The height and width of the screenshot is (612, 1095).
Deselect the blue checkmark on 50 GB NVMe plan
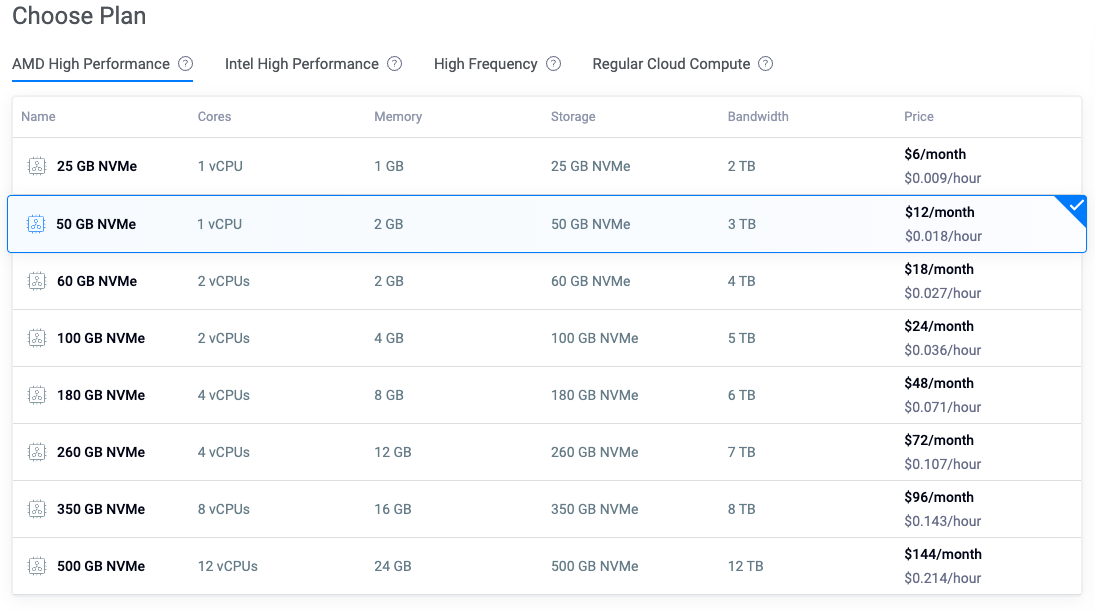click(x=1075, y=208)
